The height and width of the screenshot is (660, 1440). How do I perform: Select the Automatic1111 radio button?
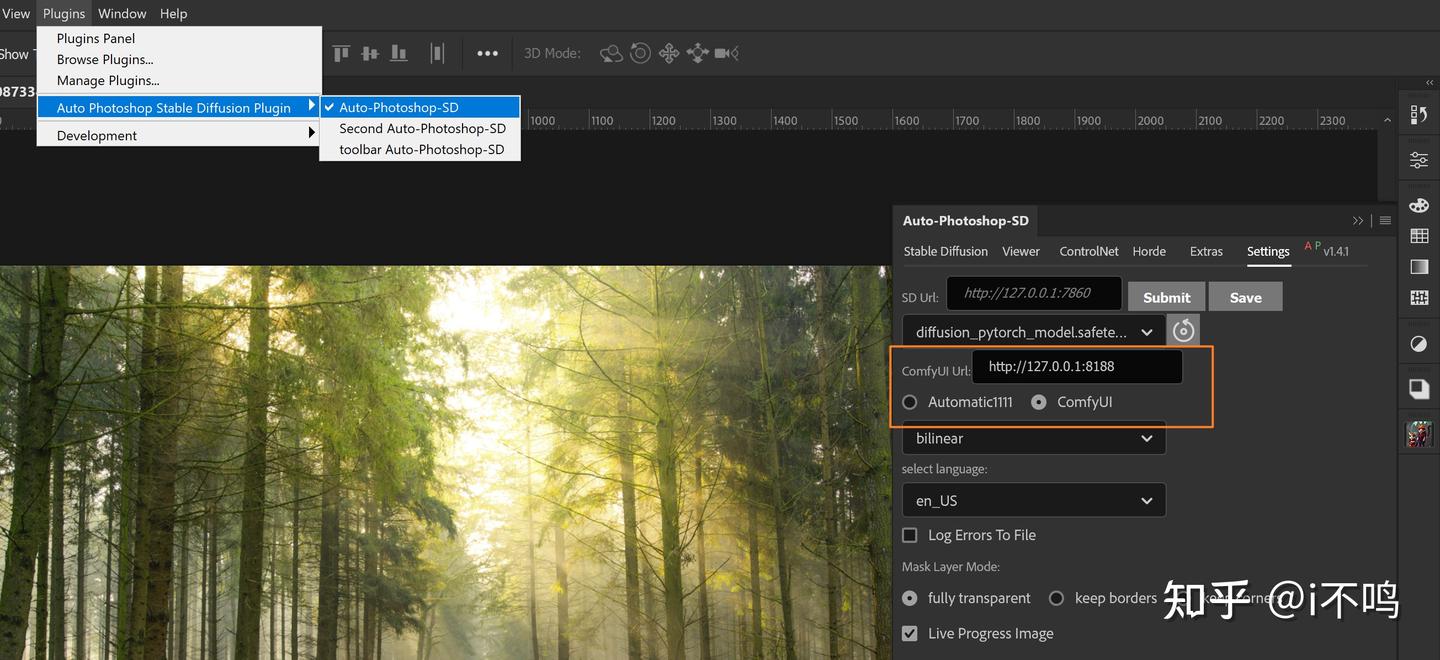[x=910, y=402]
